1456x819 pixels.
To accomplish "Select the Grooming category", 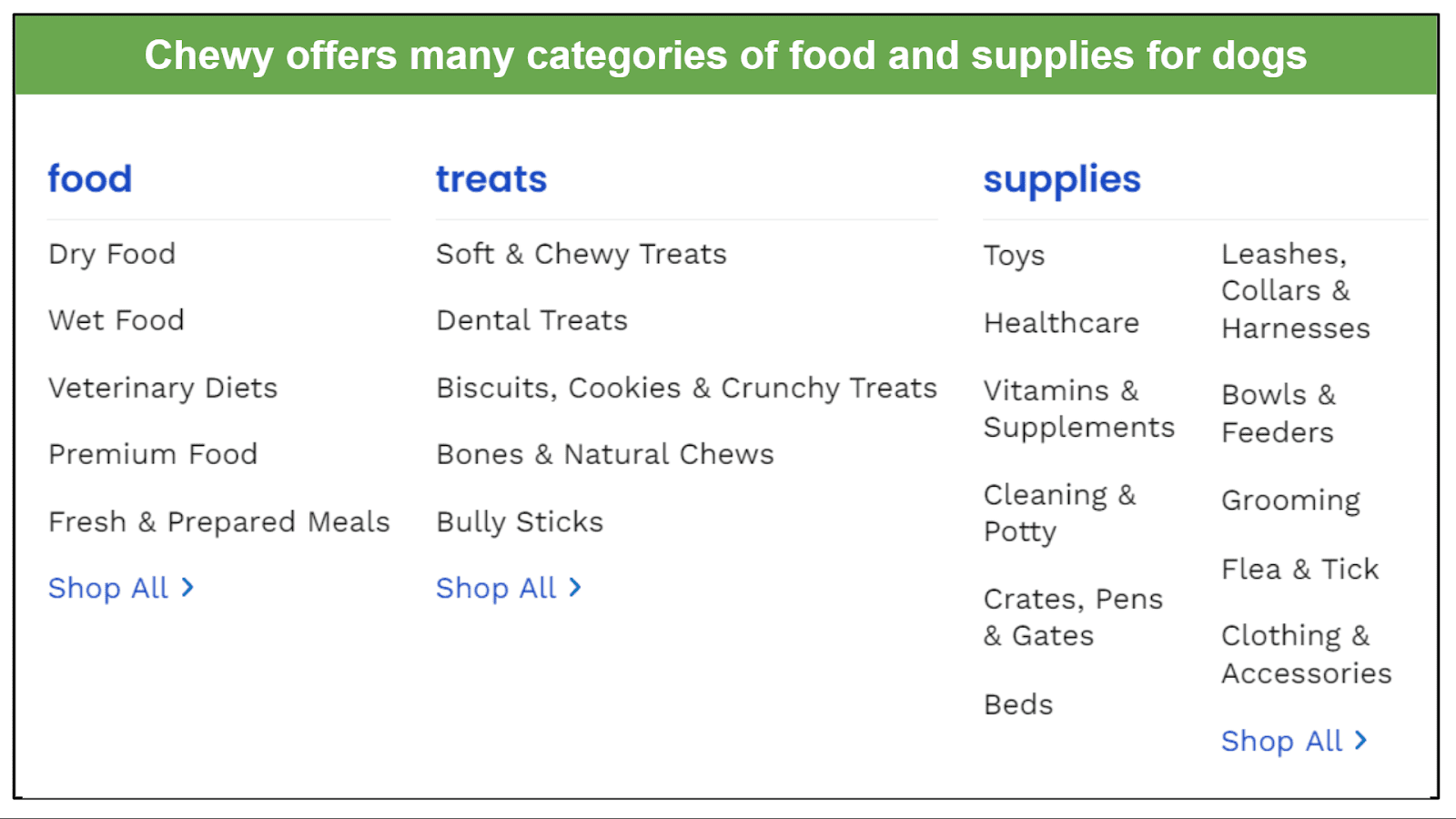I will [1290, 500].
